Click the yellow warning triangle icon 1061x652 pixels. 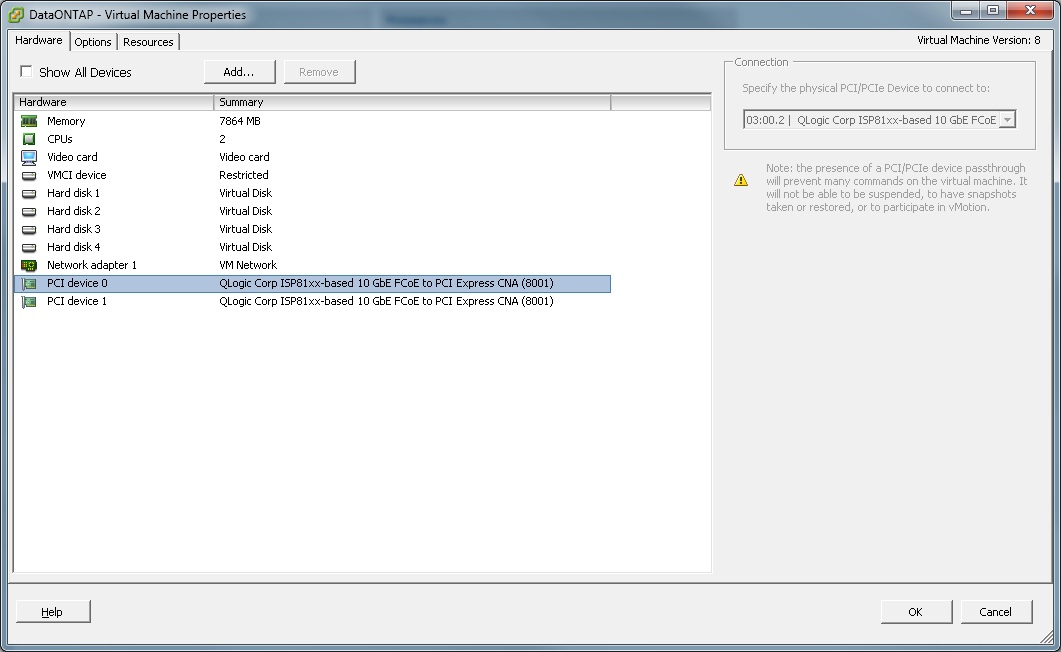[x=741, y=180]
